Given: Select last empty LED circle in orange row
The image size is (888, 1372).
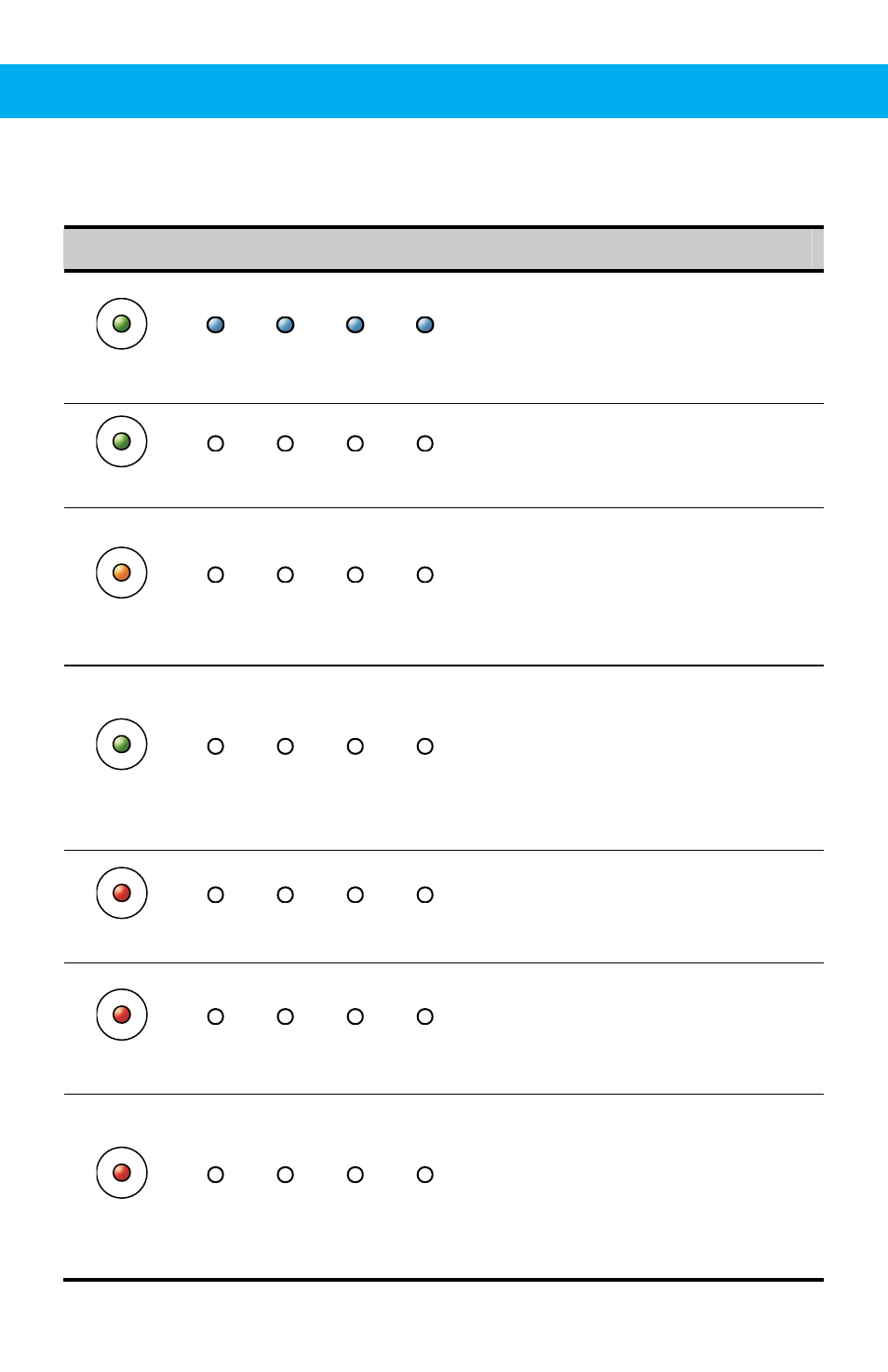Looking at the screenshot, I should (425, 575).
